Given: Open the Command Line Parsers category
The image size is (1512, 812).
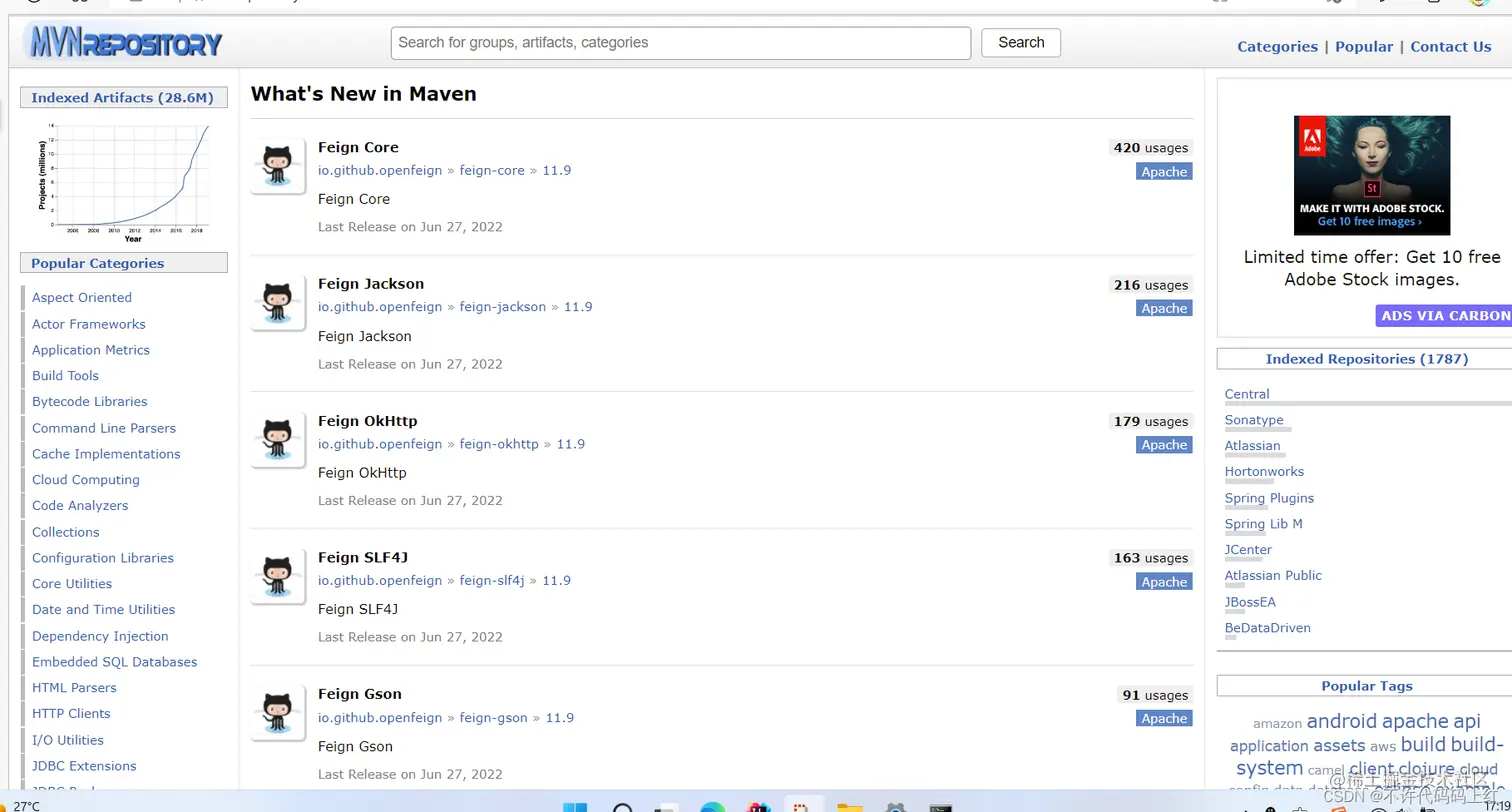Looking at the screenshot, I should click(x=104, y=428).
